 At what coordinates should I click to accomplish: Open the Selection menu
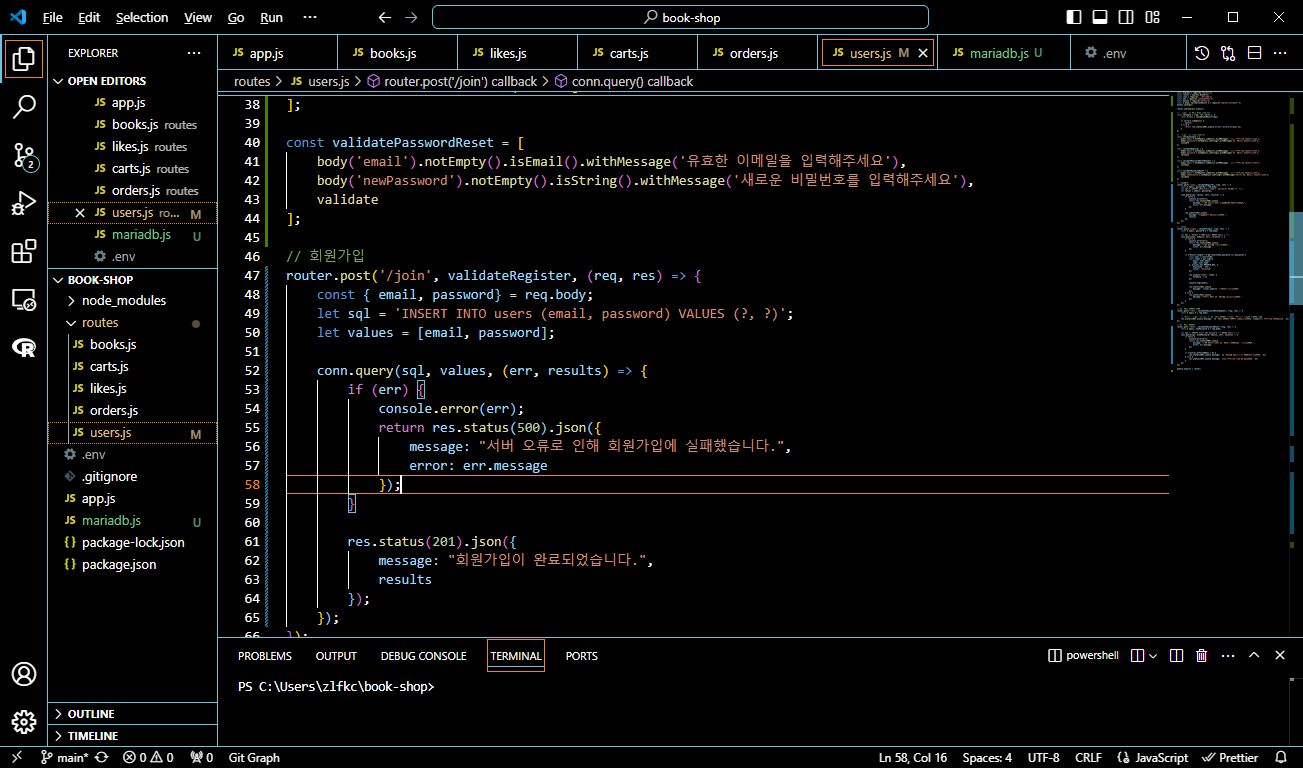[x=142, y=18]
